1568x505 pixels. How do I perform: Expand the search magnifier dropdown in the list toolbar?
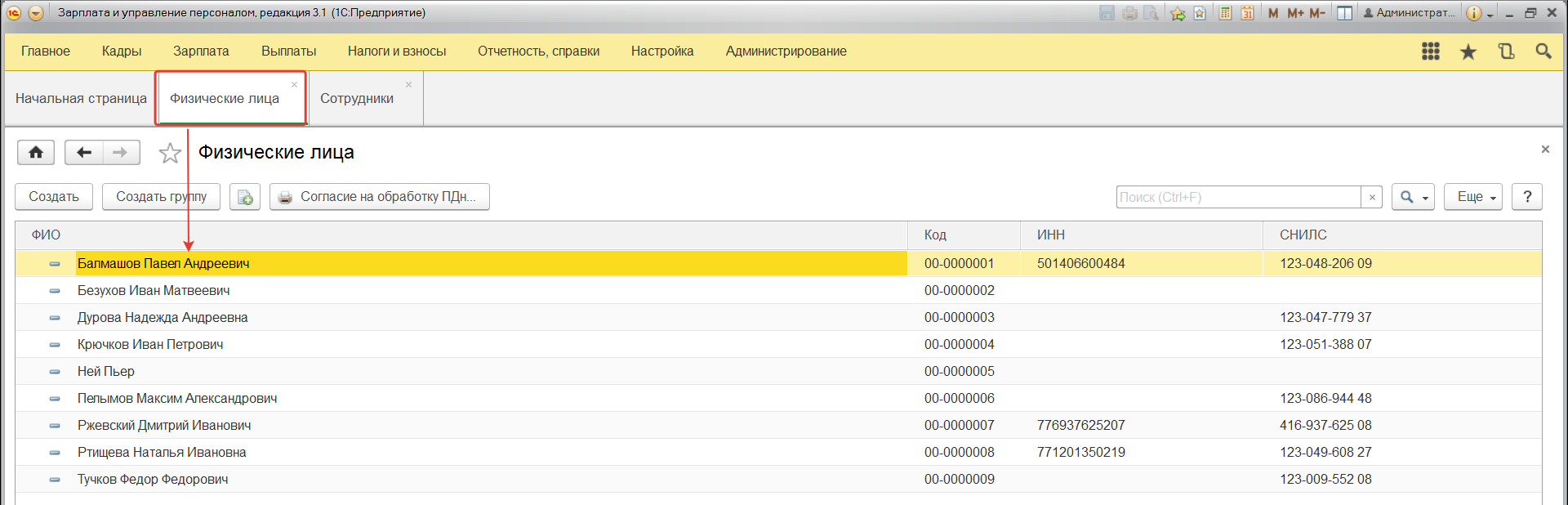point(1413,197)
